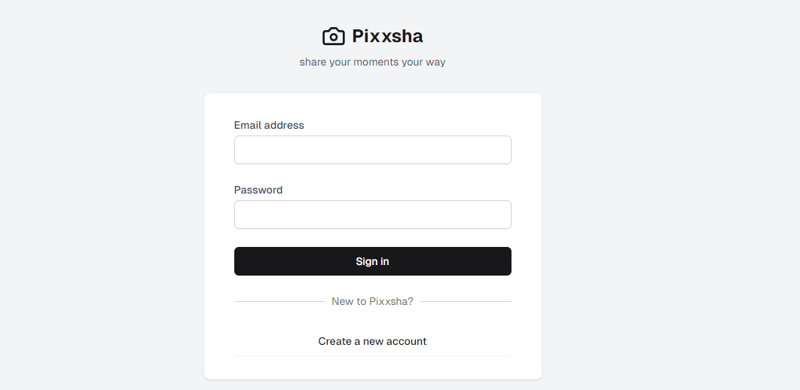Click the word 'Create' in the bottom button
This screenshot has width=800, height=390.
point(333,341)
